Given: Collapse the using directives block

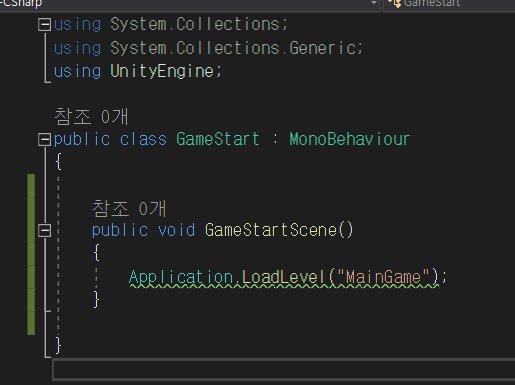Looking at the screenshot, I should click(x=44, y=25).
